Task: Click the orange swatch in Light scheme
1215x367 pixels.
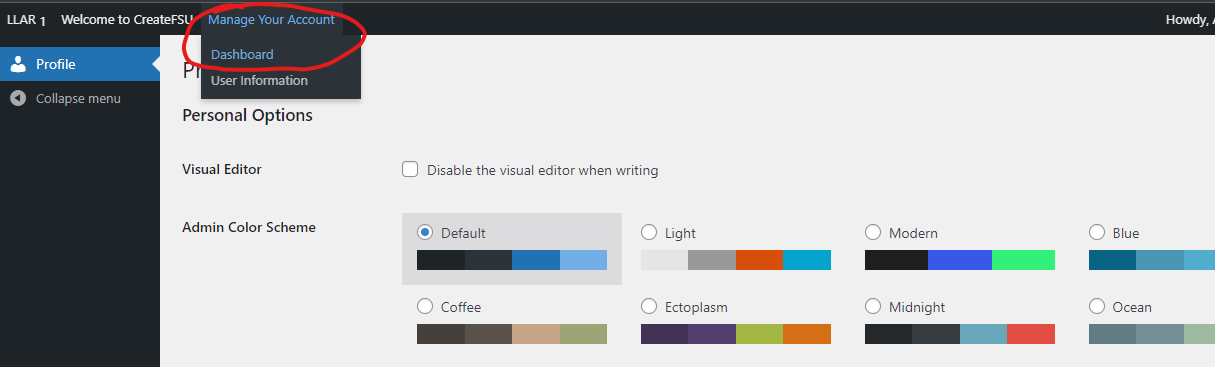Action: [760, 260]
